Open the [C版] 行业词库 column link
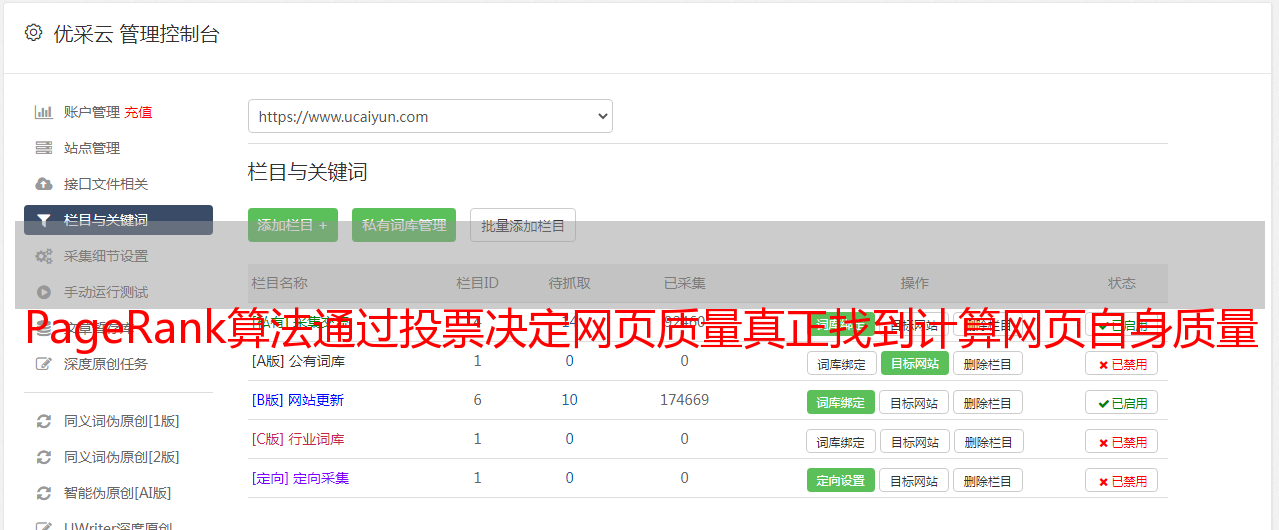The image size is (1279, 530). tap(298, 439)
